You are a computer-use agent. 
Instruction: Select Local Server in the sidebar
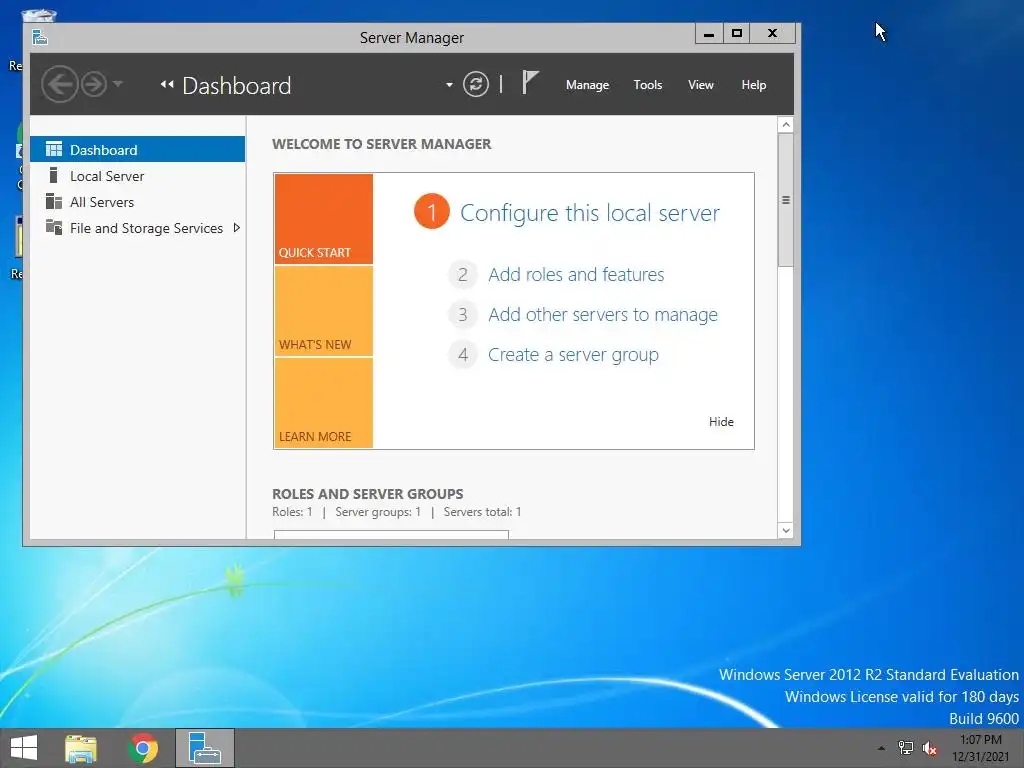point(138,176)
